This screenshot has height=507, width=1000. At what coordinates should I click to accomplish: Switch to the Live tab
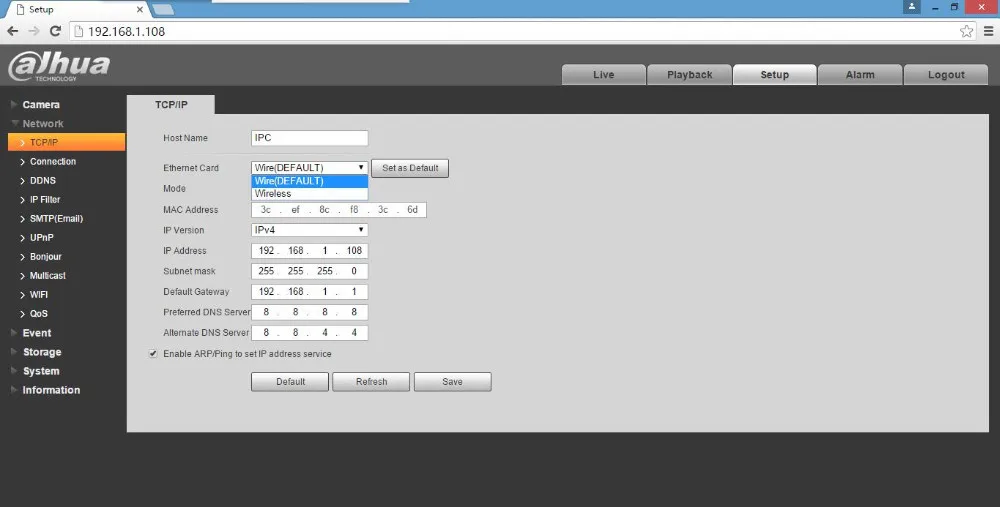(x=603, y=75)
